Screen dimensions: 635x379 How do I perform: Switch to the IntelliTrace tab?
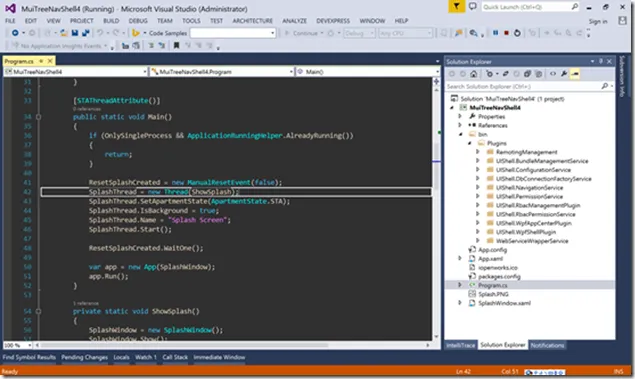point(460,345)
